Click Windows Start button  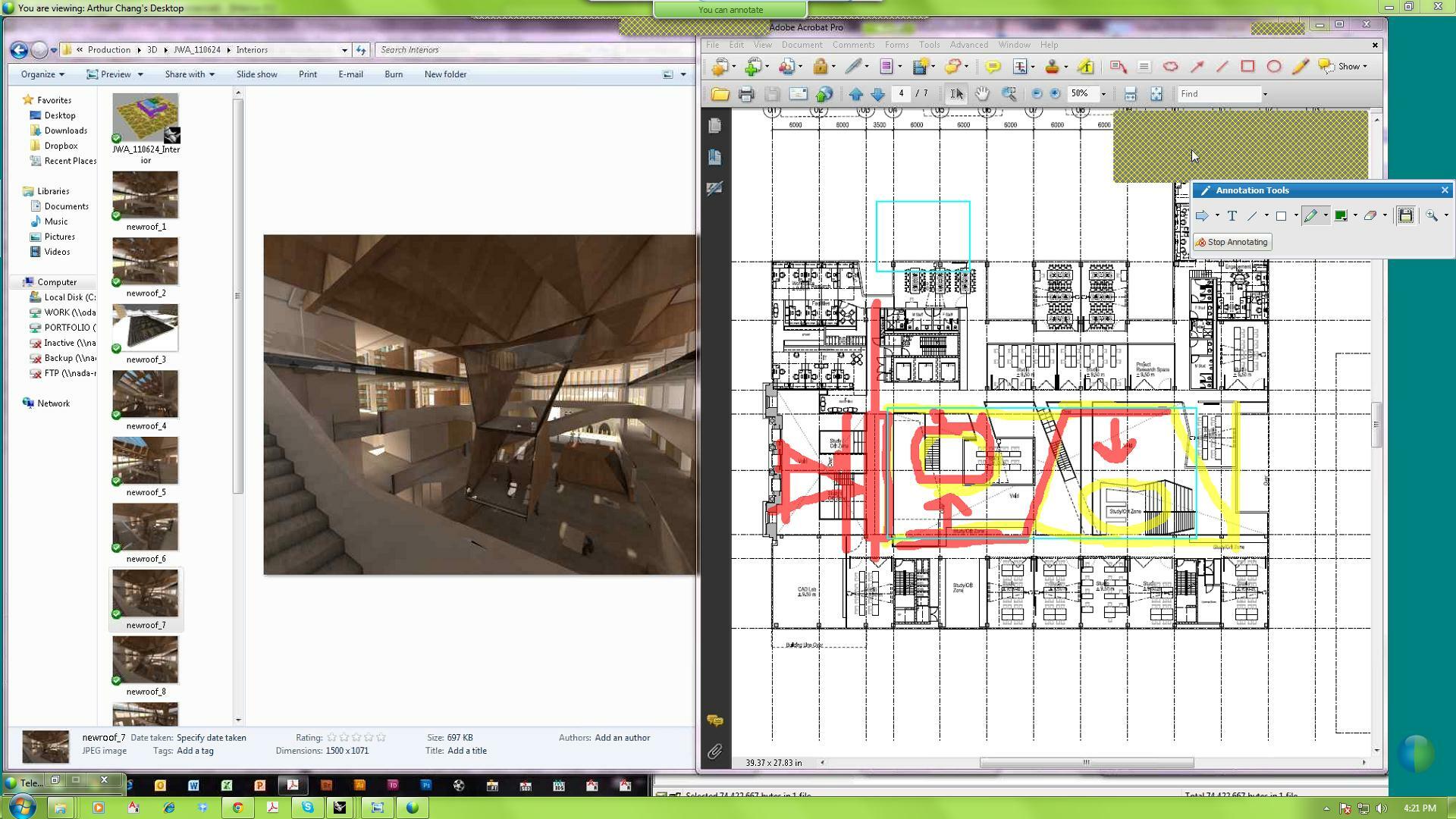(21, 806)
